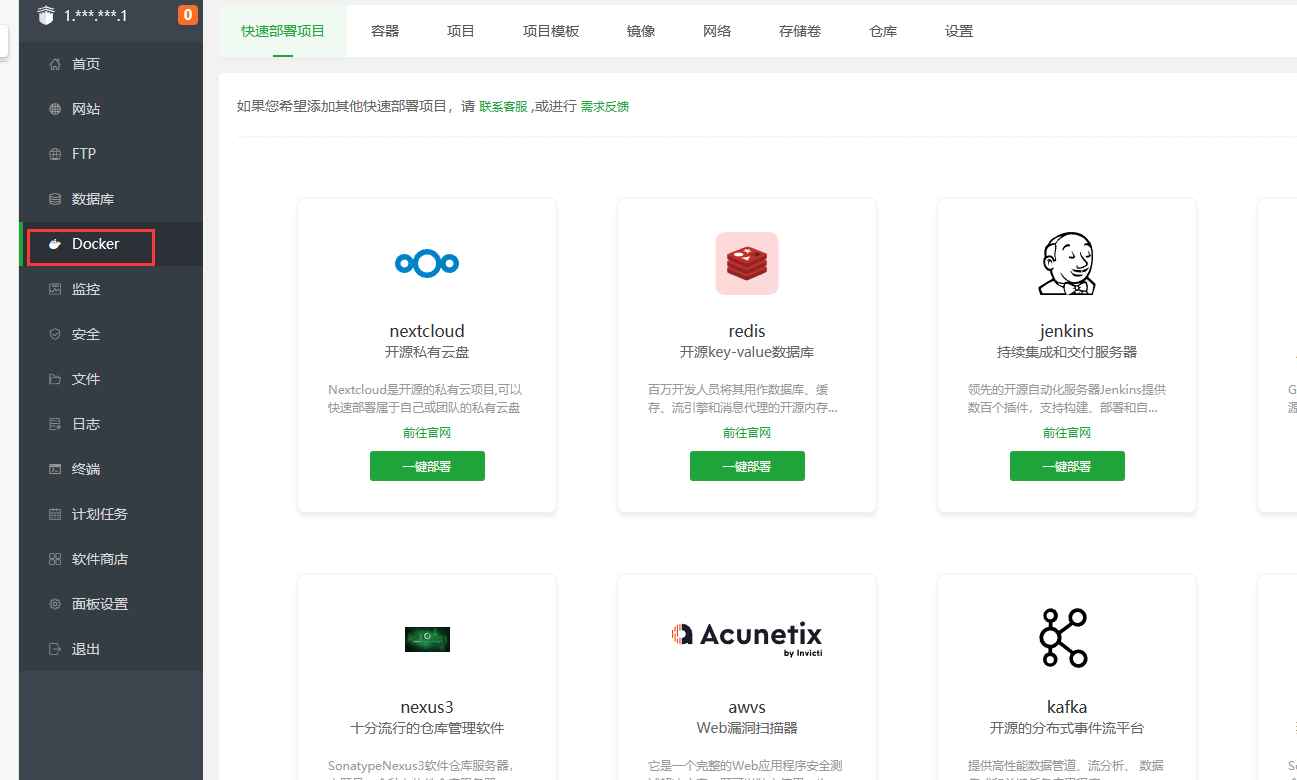Click the Docker whale icon in sidebar
This screenshot has height=780, width=1297.
(55, 244)
